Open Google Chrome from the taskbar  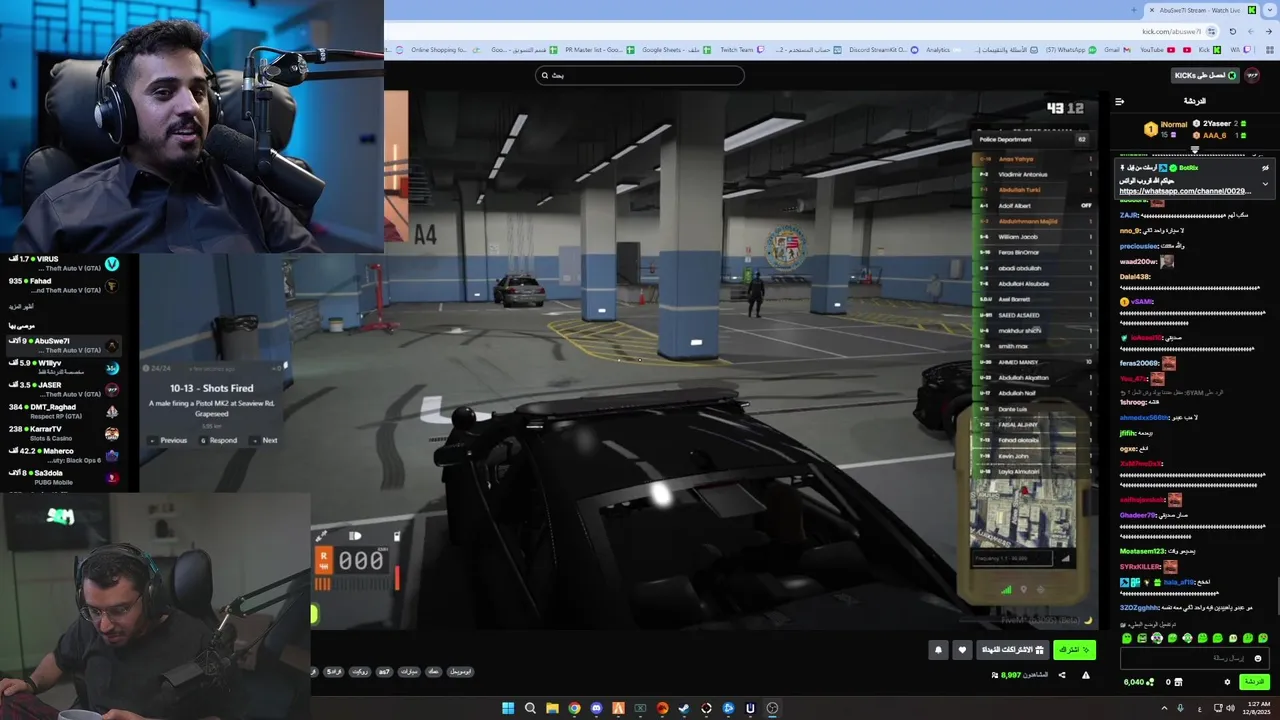tap(574, 708)
